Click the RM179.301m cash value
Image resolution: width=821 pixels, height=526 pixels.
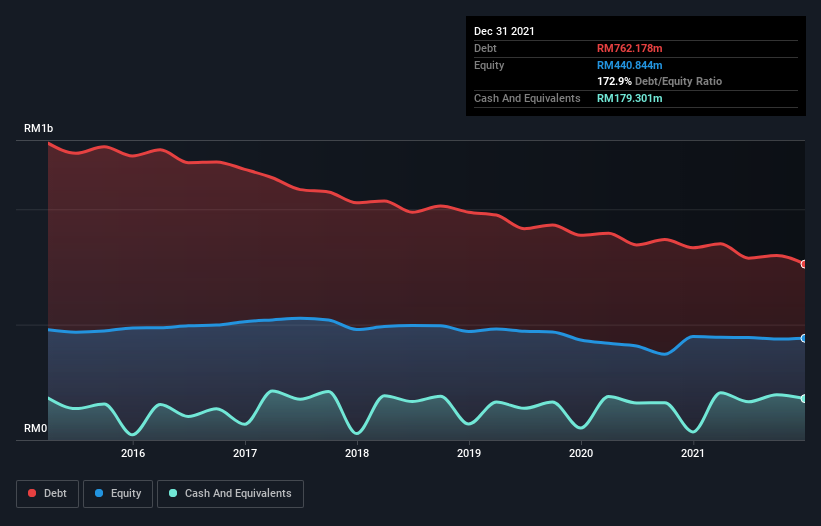click(x=629, y=98)
